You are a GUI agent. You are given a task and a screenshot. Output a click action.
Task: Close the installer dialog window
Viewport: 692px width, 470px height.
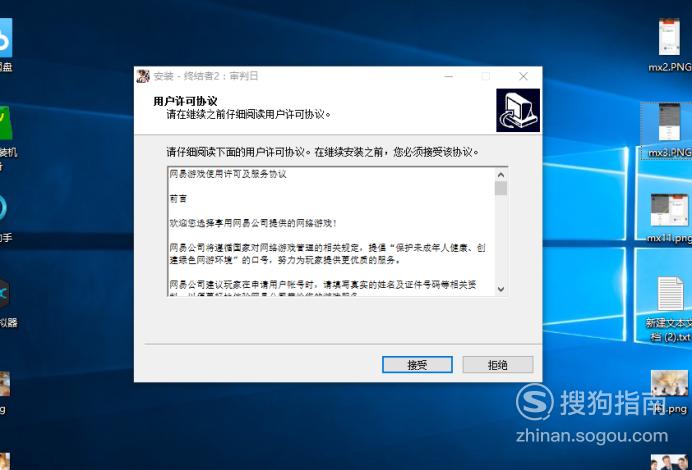click(x=523, y=76)
